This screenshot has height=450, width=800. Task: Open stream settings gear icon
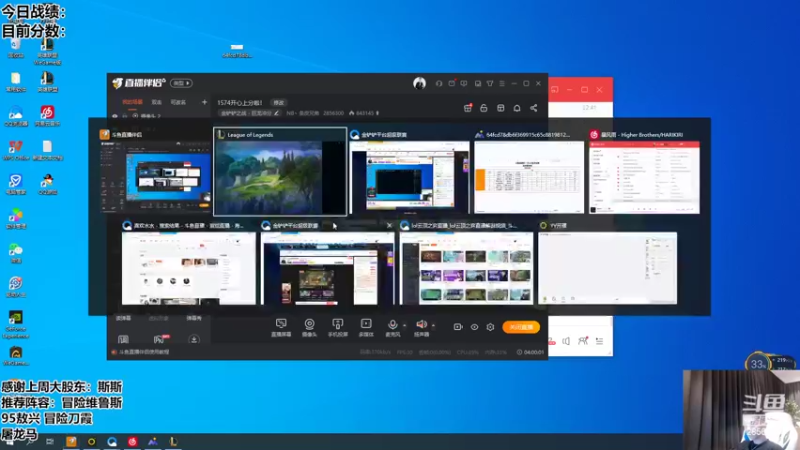(x=490, y=327)
